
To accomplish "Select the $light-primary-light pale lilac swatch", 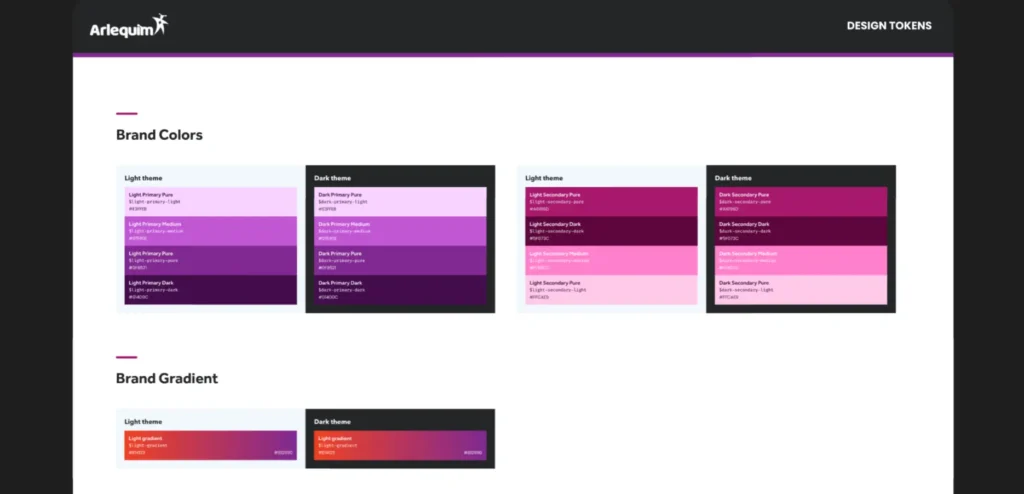I will (x=210, y=202).
